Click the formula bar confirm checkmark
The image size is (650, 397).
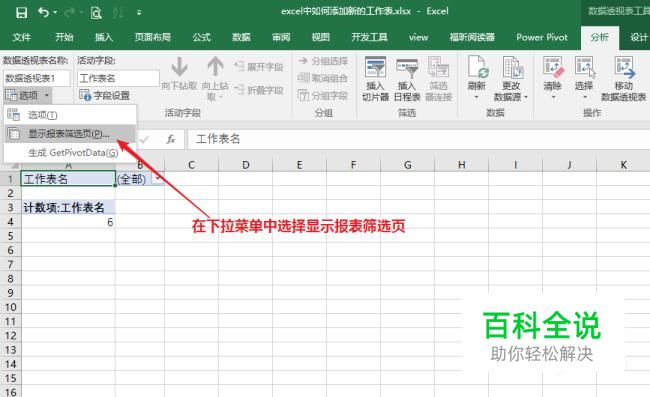point(144,139)
